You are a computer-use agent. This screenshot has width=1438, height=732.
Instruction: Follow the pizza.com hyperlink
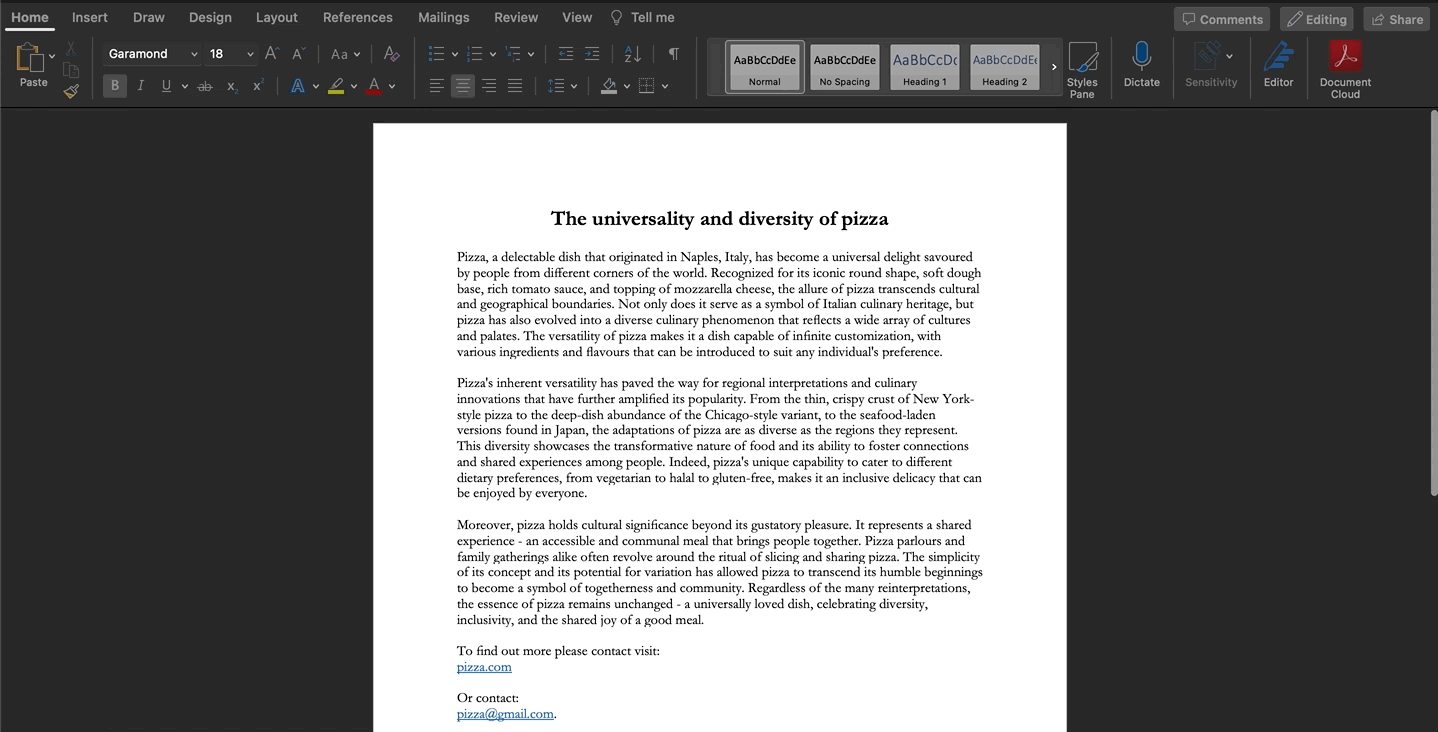[x=484, y=667]
